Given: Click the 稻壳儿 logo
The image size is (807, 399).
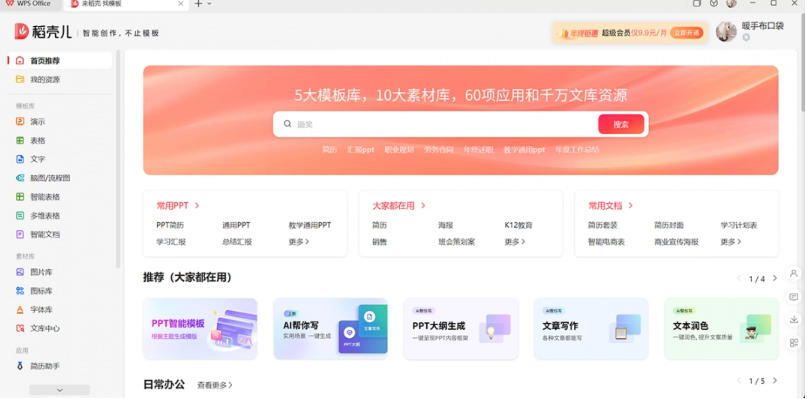Looking at the screenshot, I should (x=43, y=31).
